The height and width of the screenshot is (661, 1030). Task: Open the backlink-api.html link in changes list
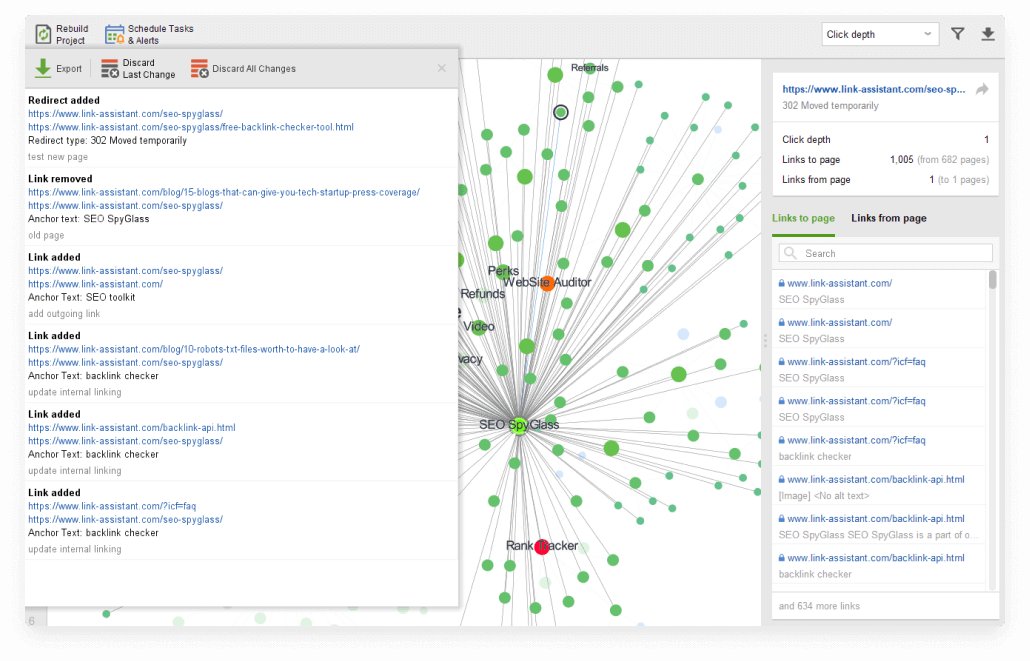131,428
